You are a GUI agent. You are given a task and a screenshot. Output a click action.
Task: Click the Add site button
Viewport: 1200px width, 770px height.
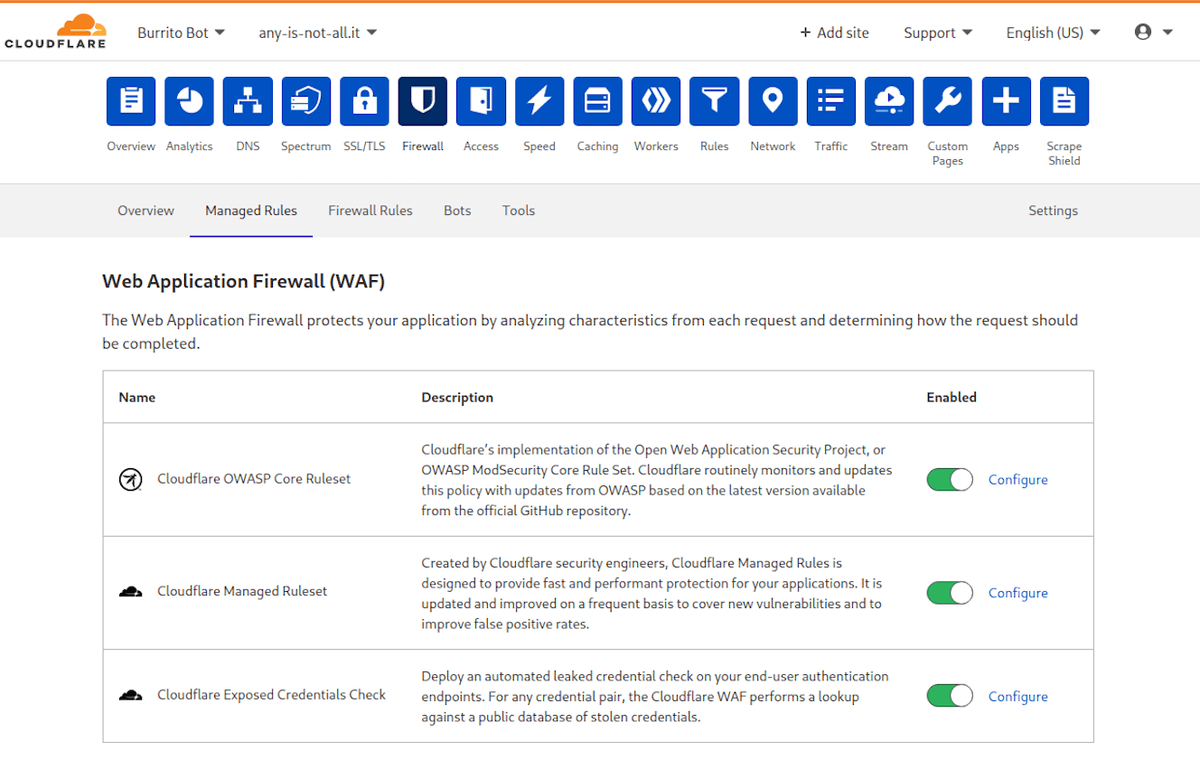(834, 33)
